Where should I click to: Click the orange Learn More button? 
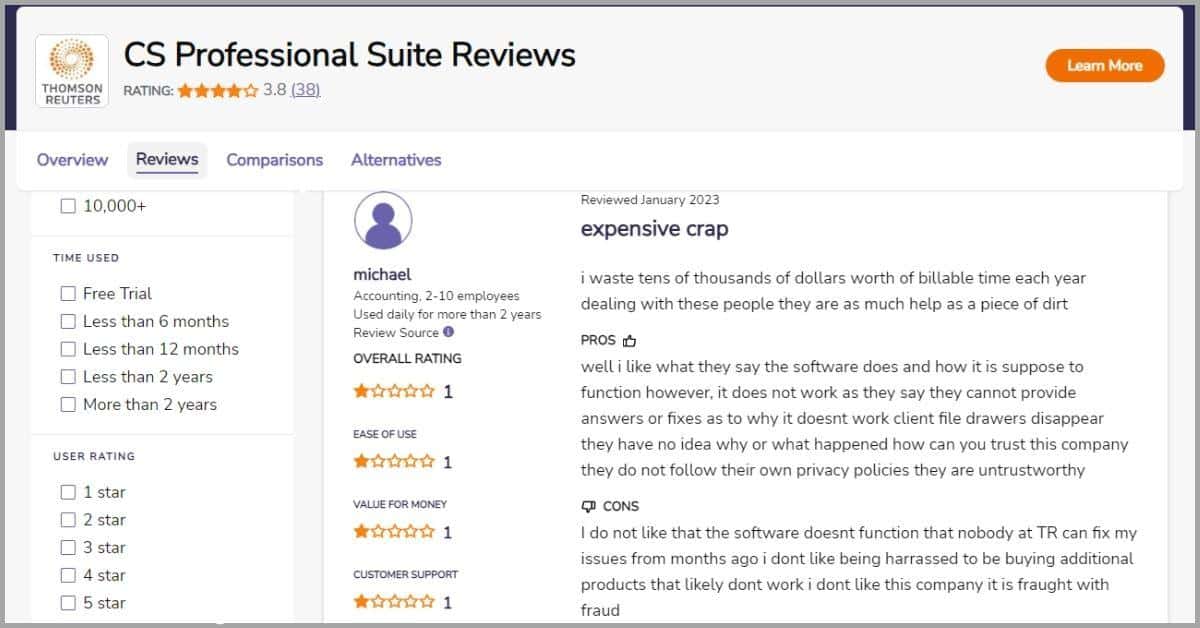tap(1105, 66)
